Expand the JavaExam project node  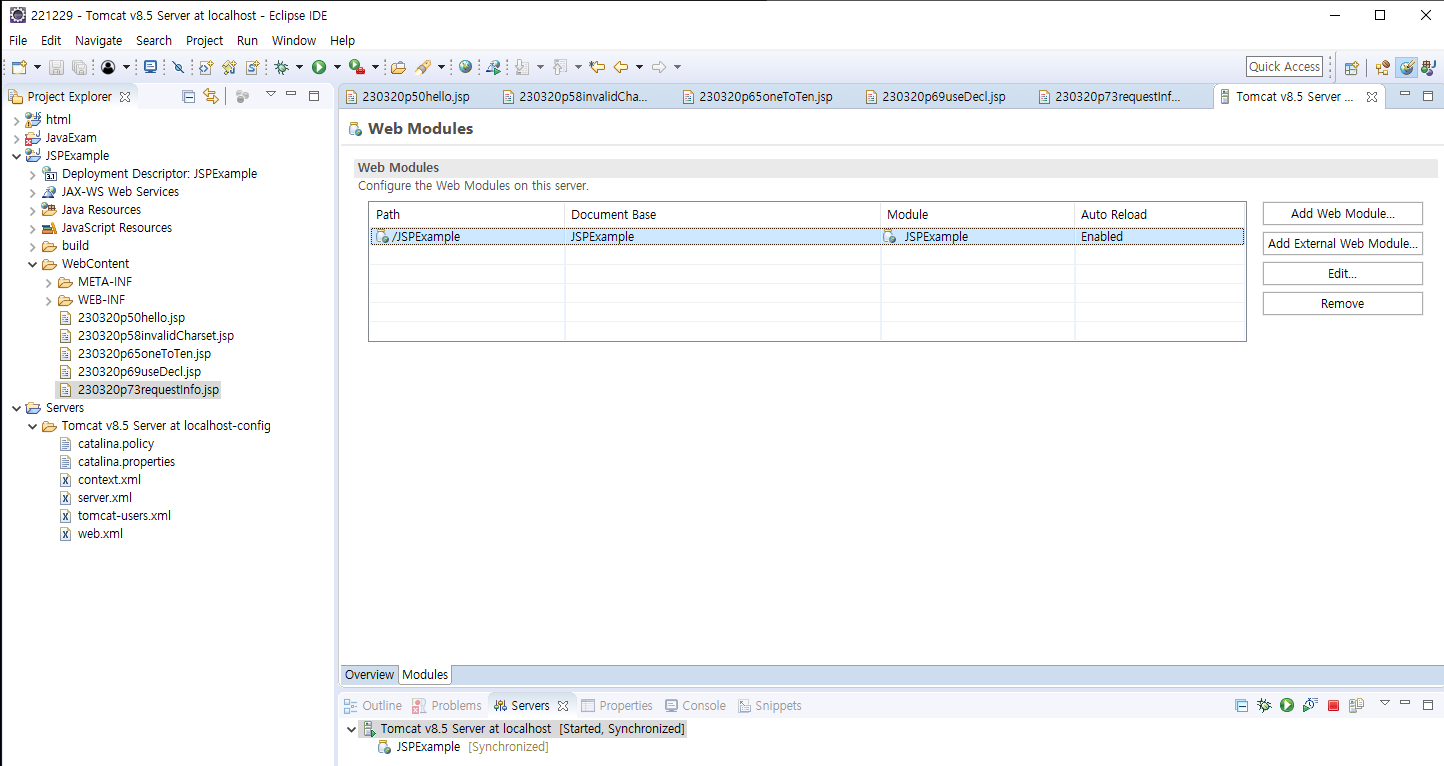16,138
